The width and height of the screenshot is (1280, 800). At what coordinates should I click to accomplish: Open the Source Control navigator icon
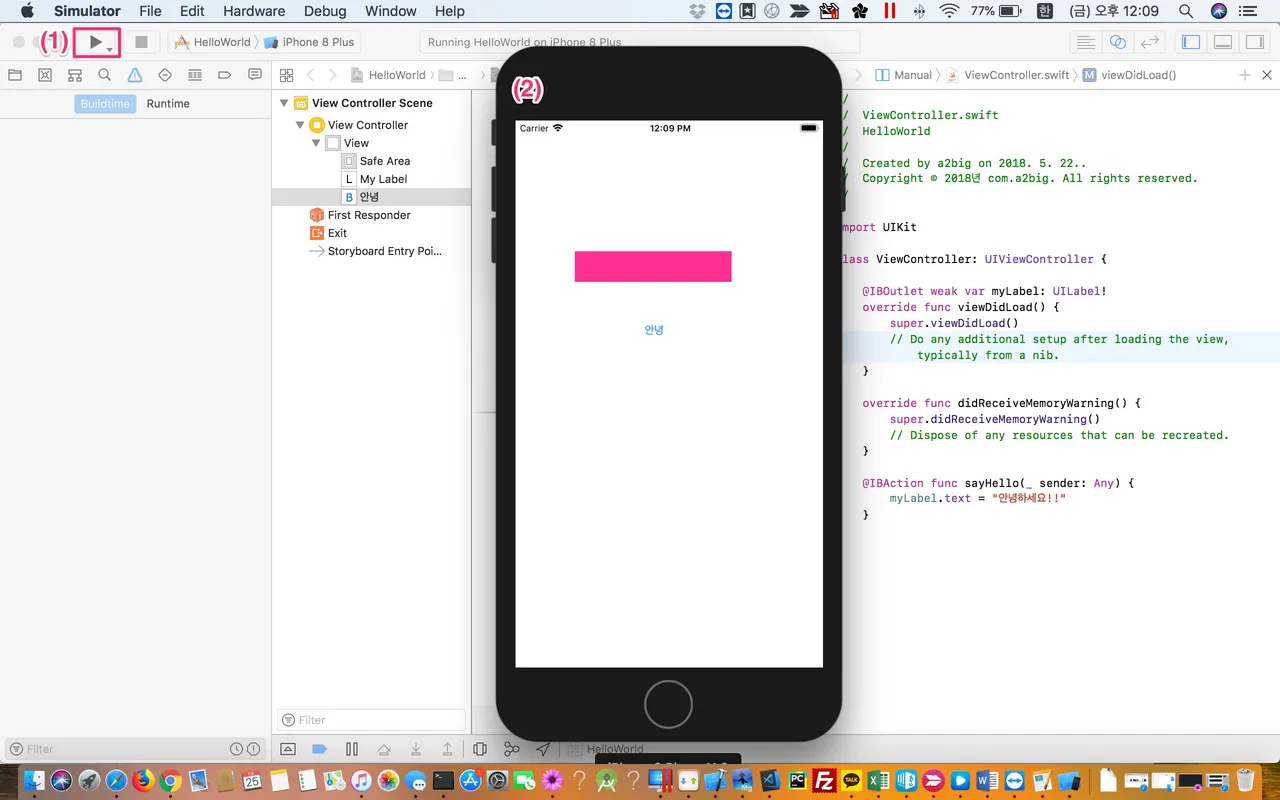click(45, 75)
